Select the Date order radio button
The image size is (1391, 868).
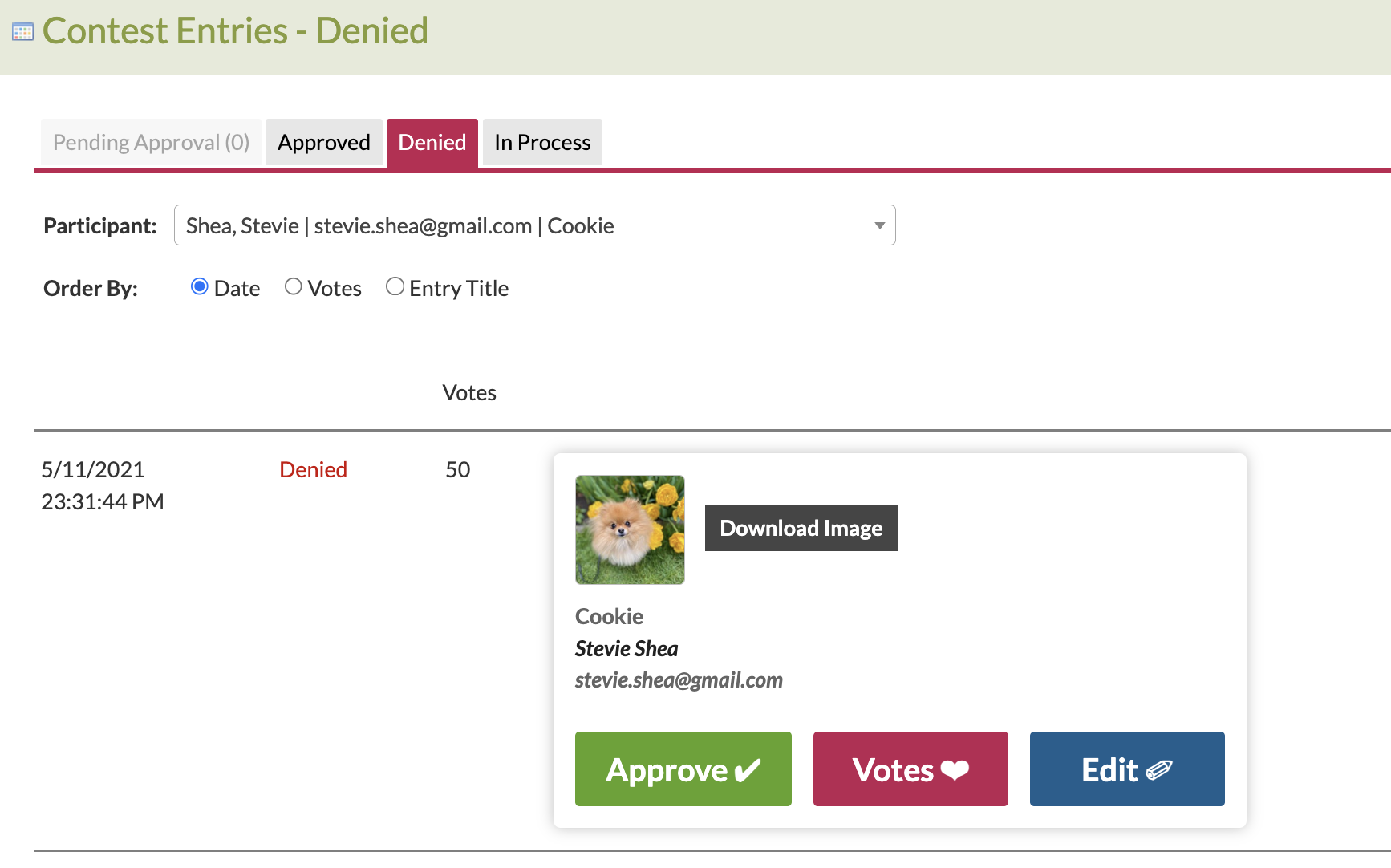click(x=200, y=286)
